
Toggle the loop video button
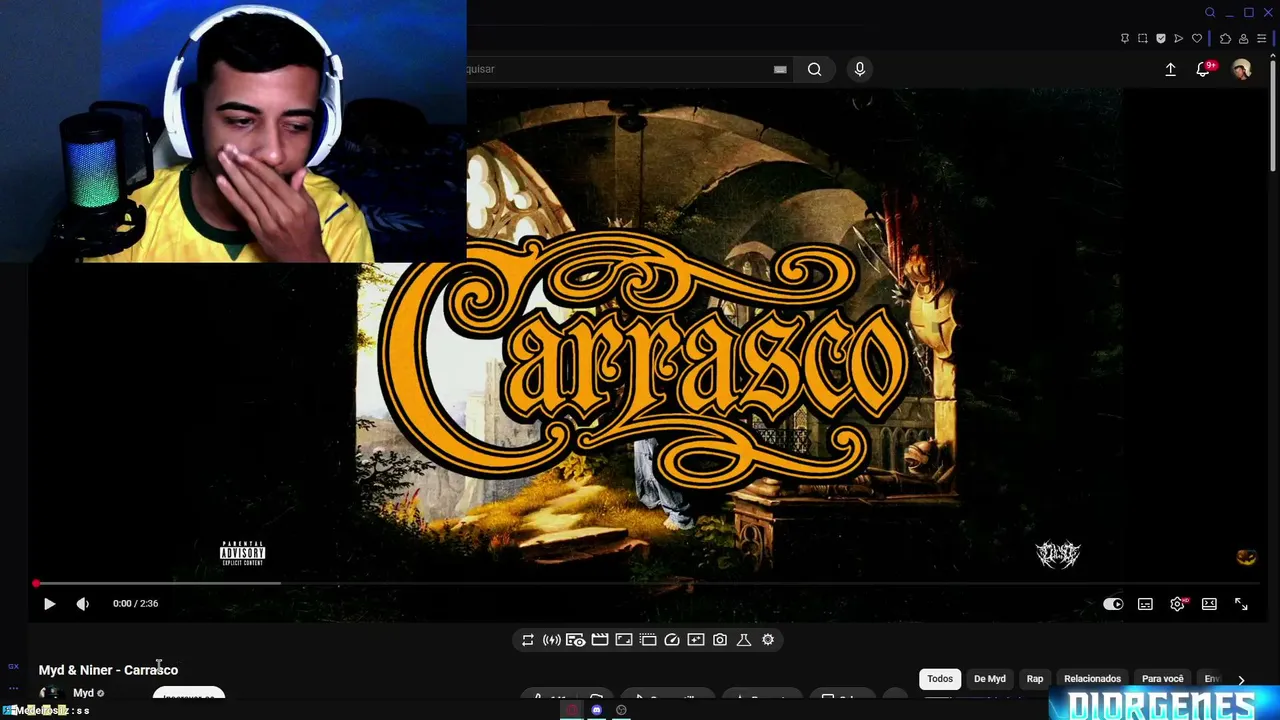pyautogui.click(x=528, y=640)
